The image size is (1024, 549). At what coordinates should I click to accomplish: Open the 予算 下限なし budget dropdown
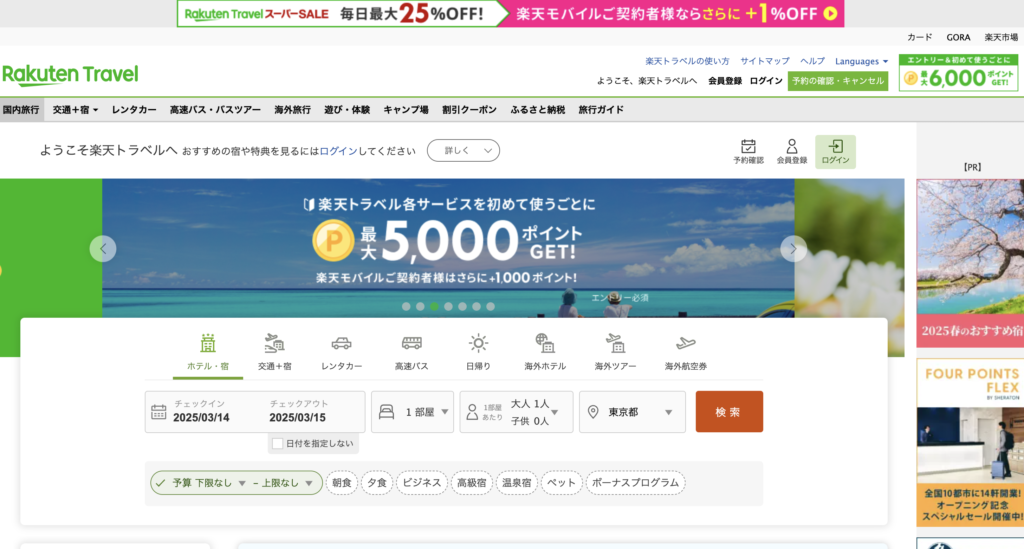tap(209, 483)
